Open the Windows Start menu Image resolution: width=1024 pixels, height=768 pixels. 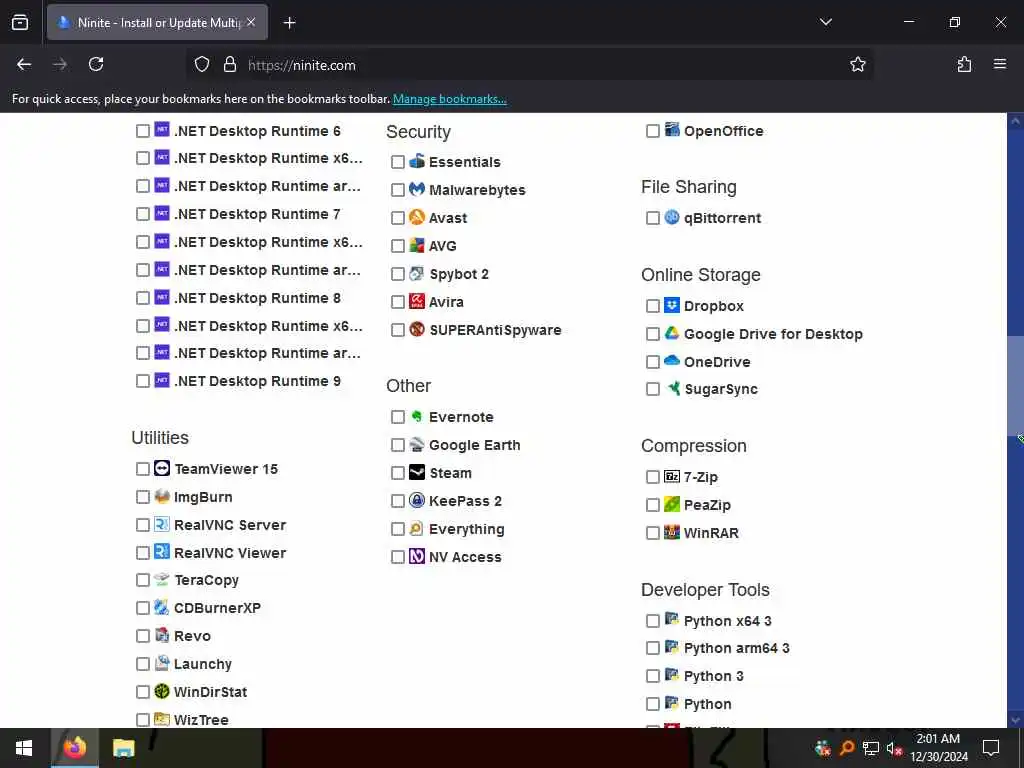pos(24,748)
